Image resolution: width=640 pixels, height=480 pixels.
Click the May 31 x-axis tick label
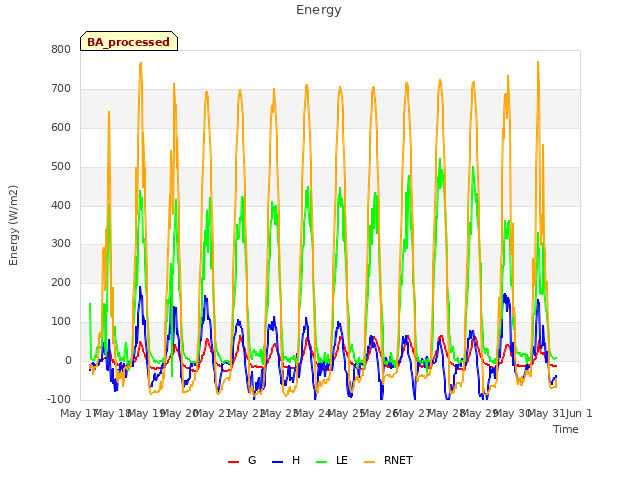(x=546, y=413)
